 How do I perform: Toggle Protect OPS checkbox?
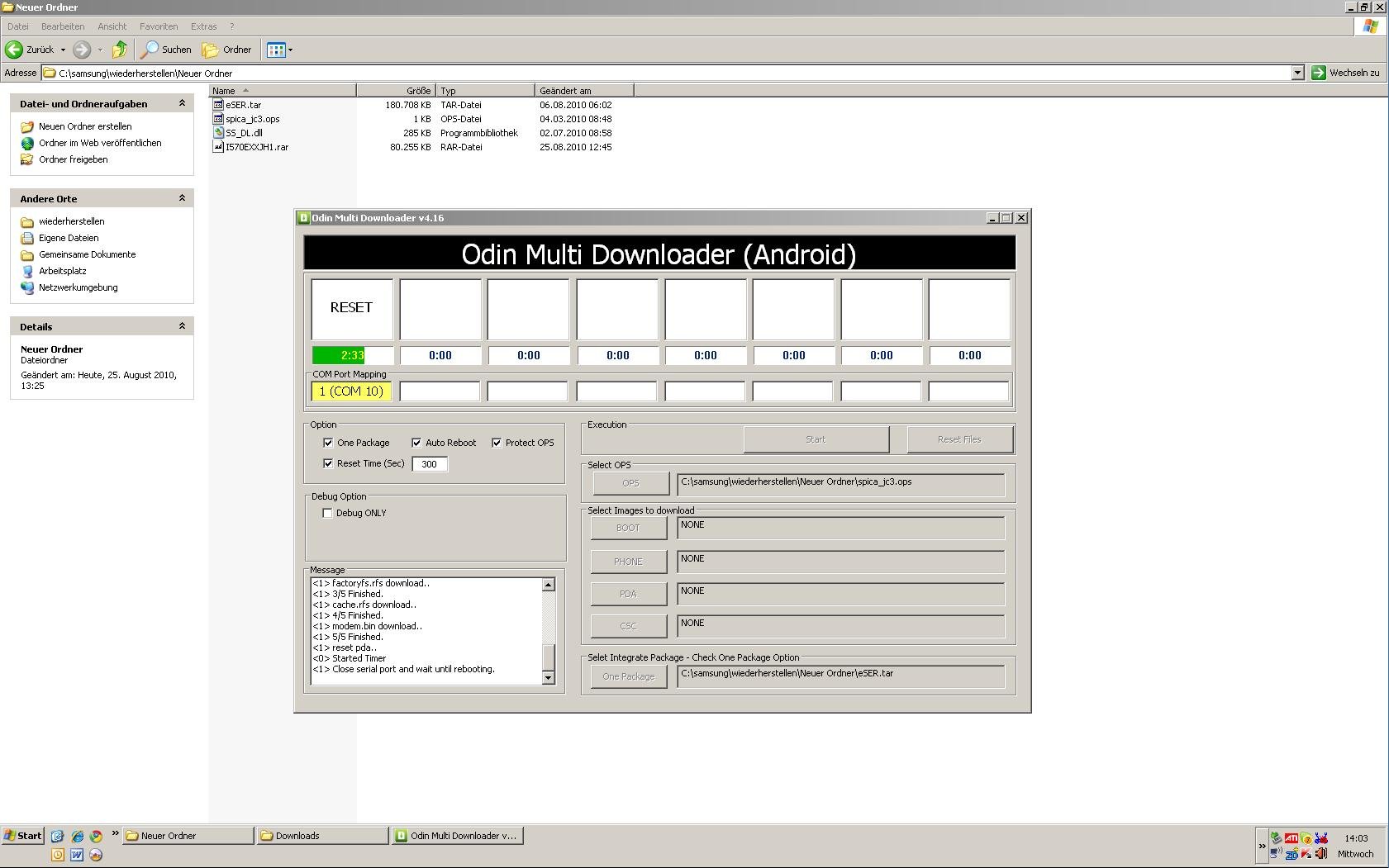[497, 443]
